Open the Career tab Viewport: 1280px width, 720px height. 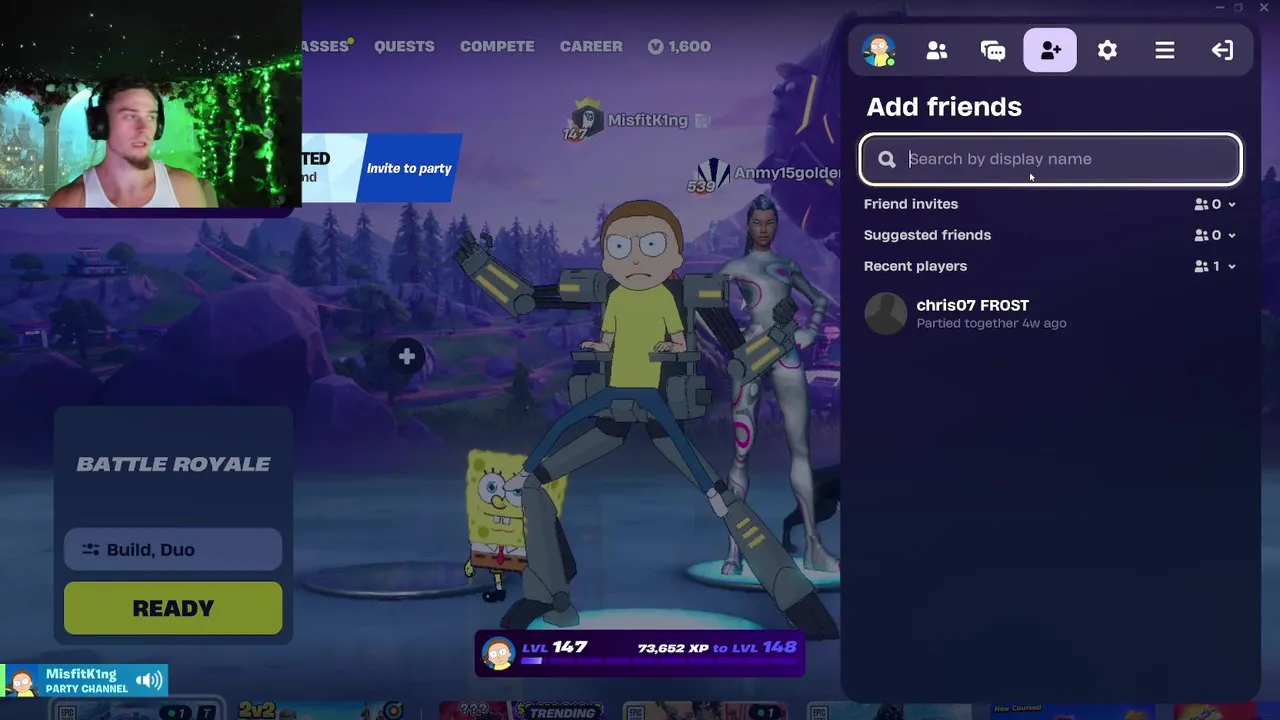591,46
